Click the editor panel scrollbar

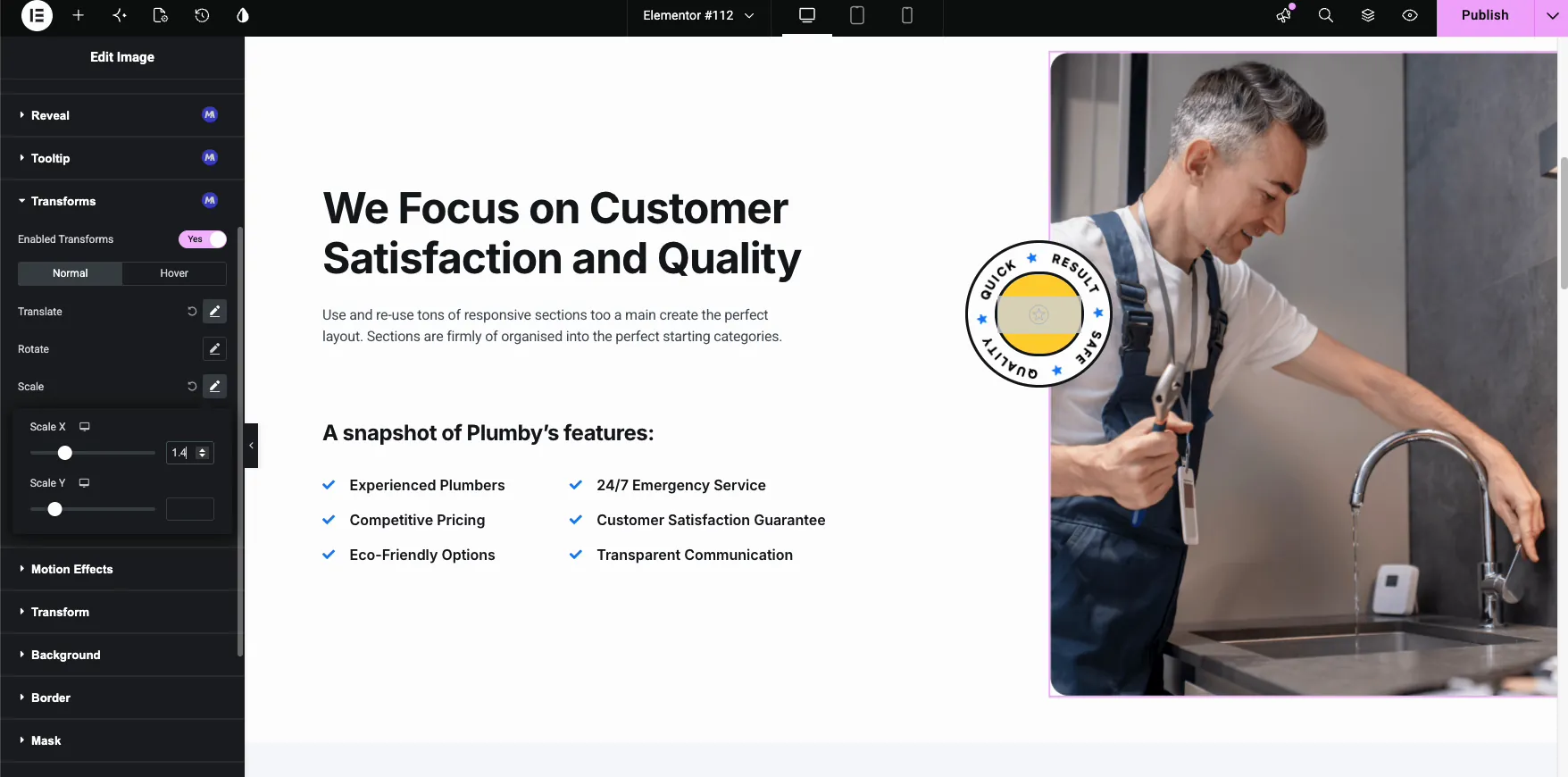[240, 441]
